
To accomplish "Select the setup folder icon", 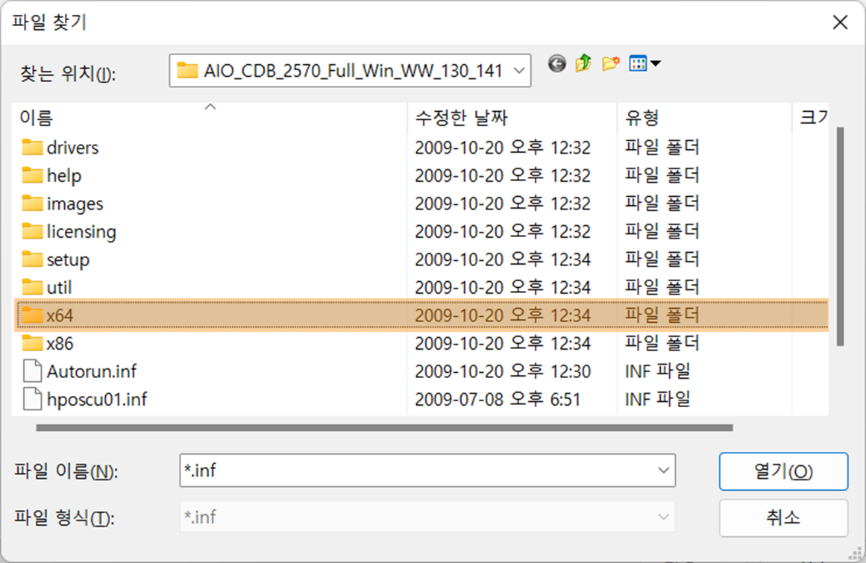I will (32, 259).
